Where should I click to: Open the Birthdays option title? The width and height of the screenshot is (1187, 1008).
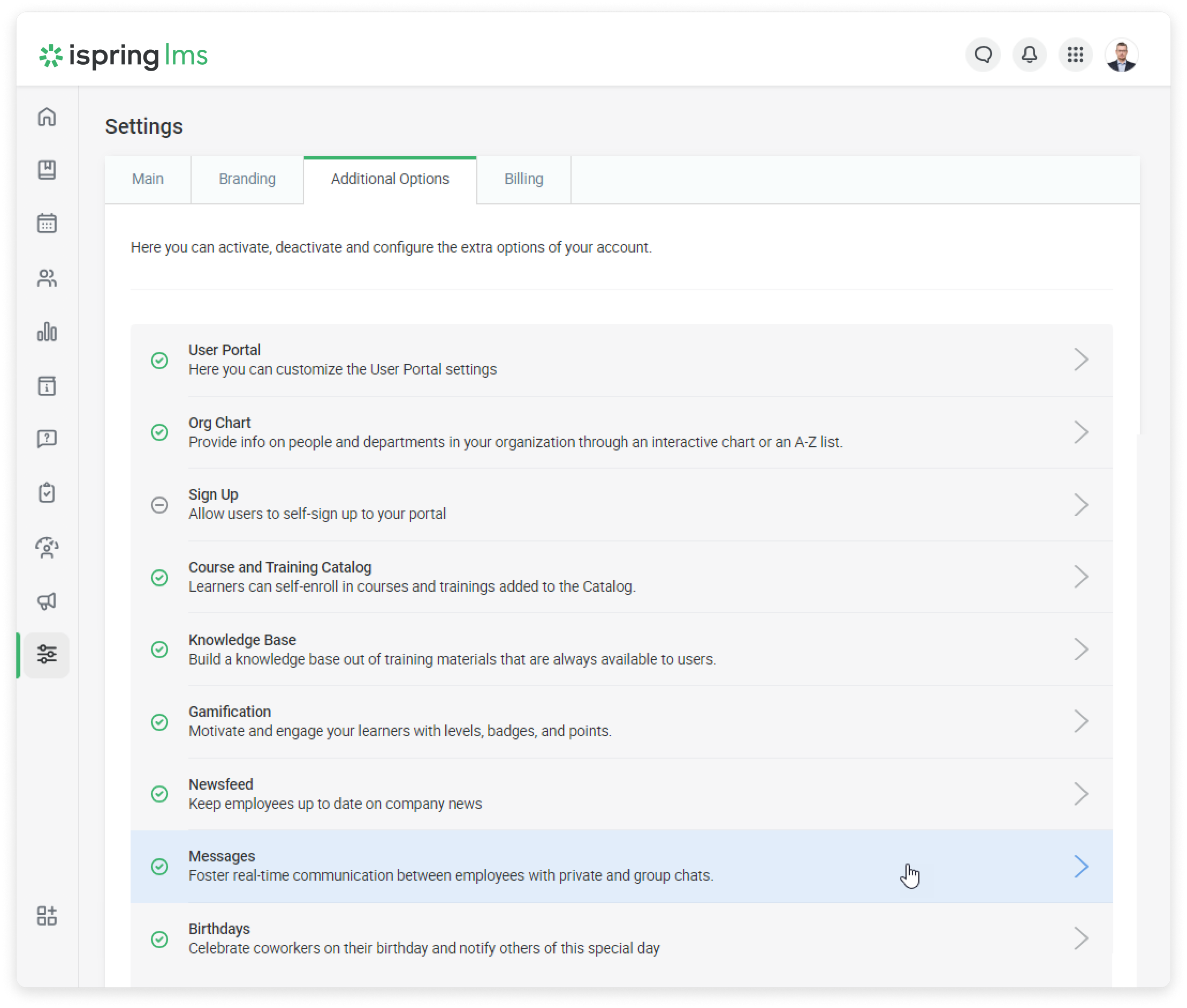[219, 929]
